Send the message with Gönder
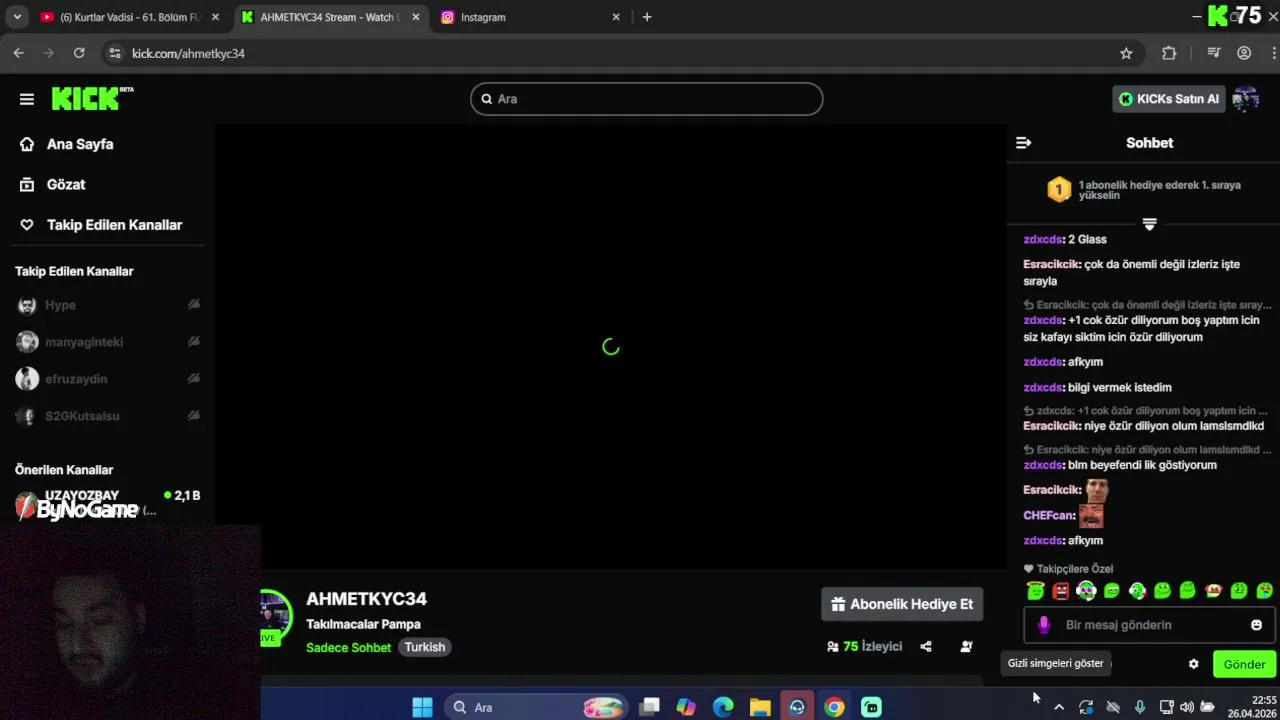Image resolution: width=1280 pixels, height=720 pixels. 1244,664
